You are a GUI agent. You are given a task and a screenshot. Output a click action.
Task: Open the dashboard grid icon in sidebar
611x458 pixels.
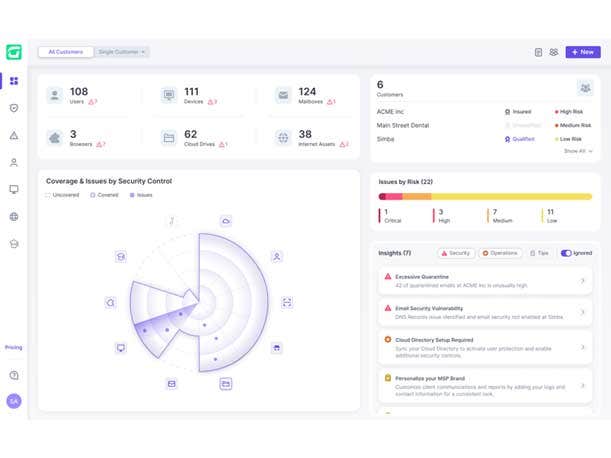pos(14,81)
